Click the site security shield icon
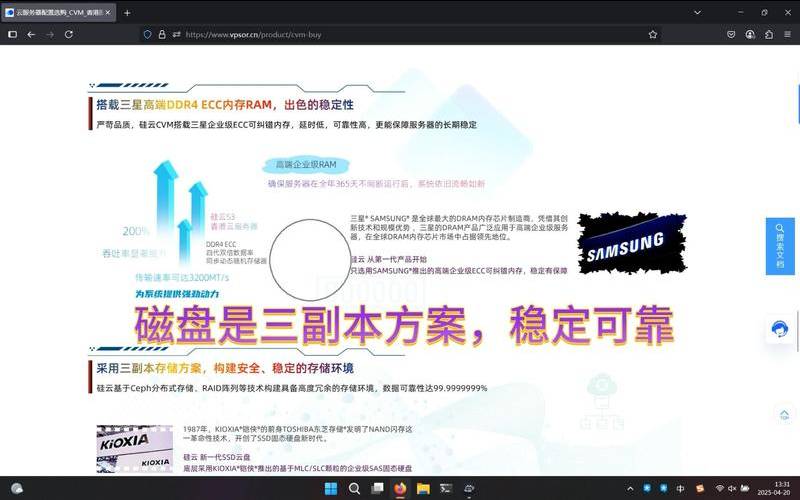 pos(148,34)
